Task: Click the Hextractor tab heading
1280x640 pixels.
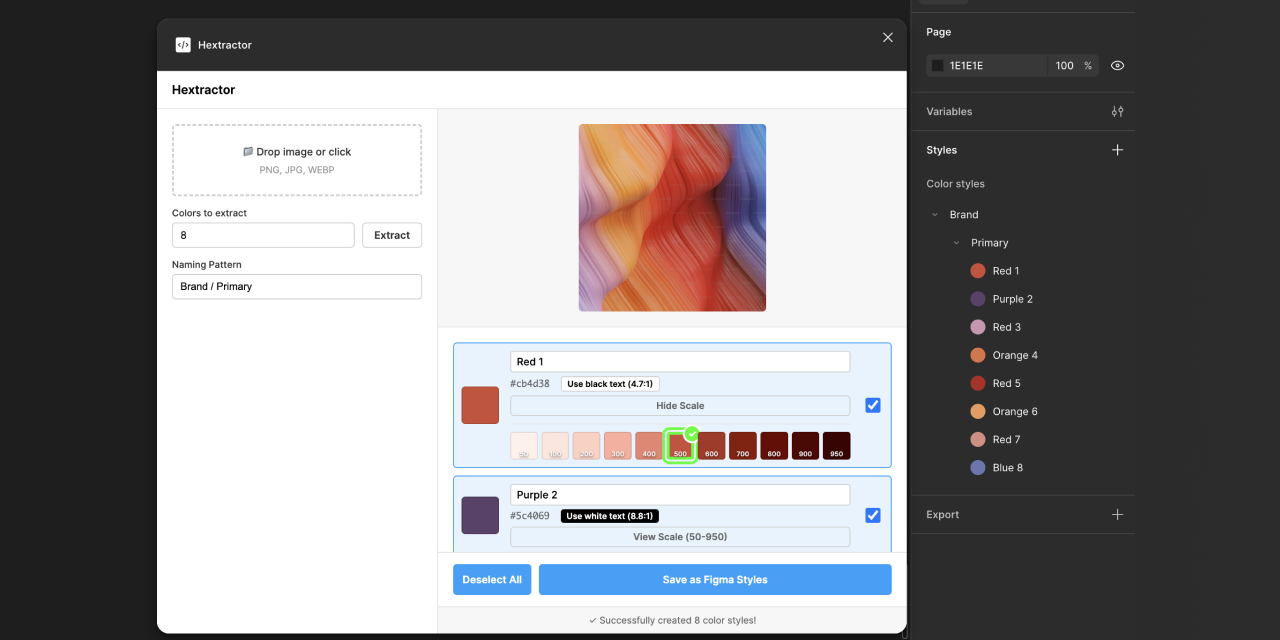Action: coord(204,89)
